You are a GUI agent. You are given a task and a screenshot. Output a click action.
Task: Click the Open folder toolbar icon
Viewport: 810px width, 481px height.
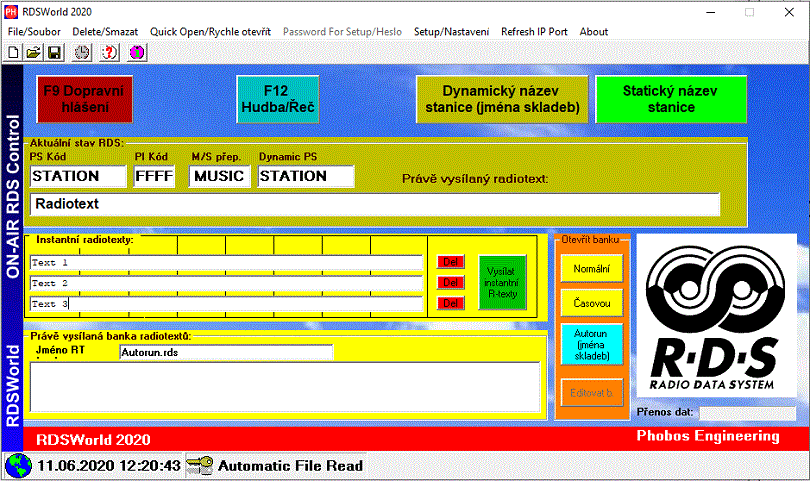click(x=34, y=53)
